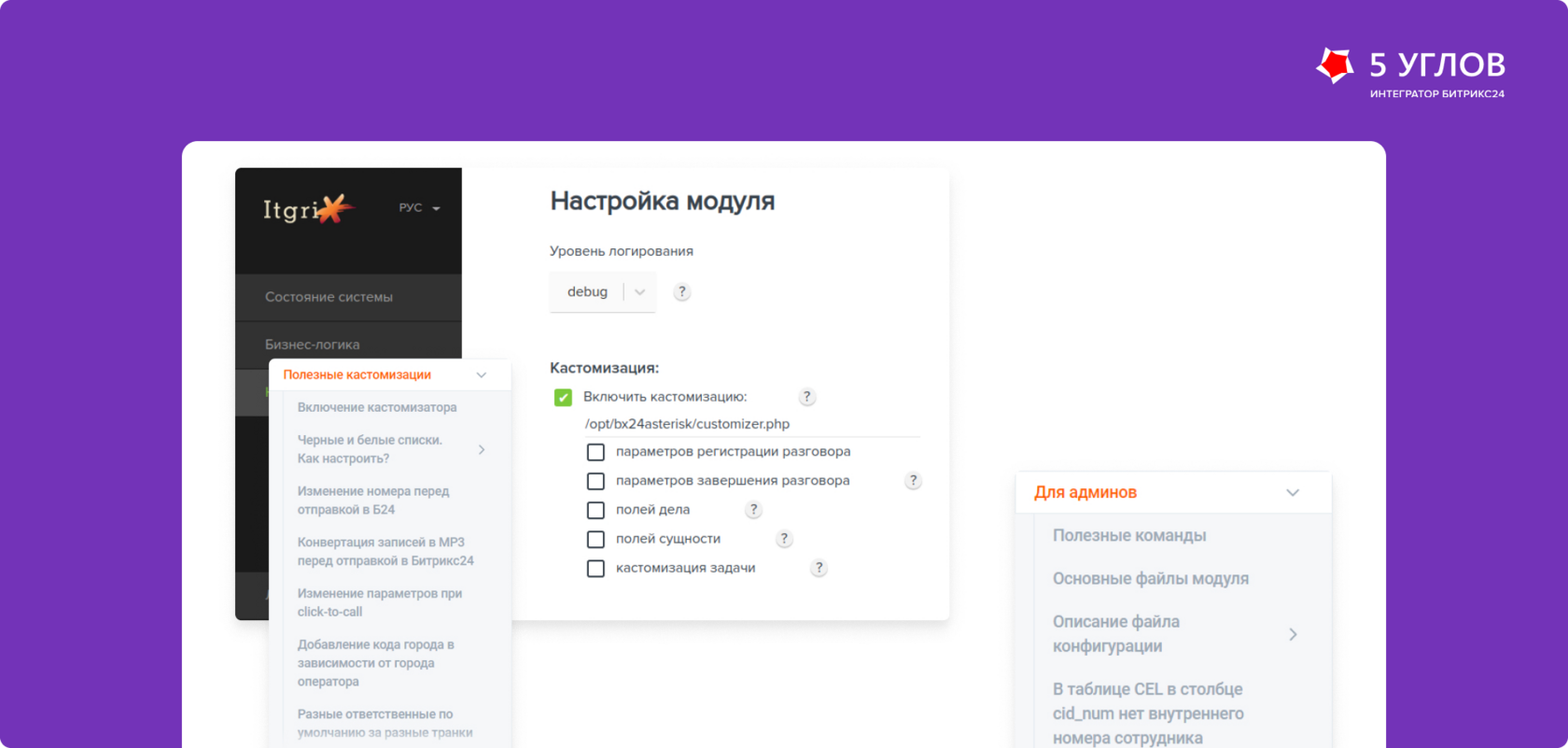Collapse the Полезные кастомизации section chevron
Image resolution: width=1568 pixels, height=748 pixels.
(482, 374)
